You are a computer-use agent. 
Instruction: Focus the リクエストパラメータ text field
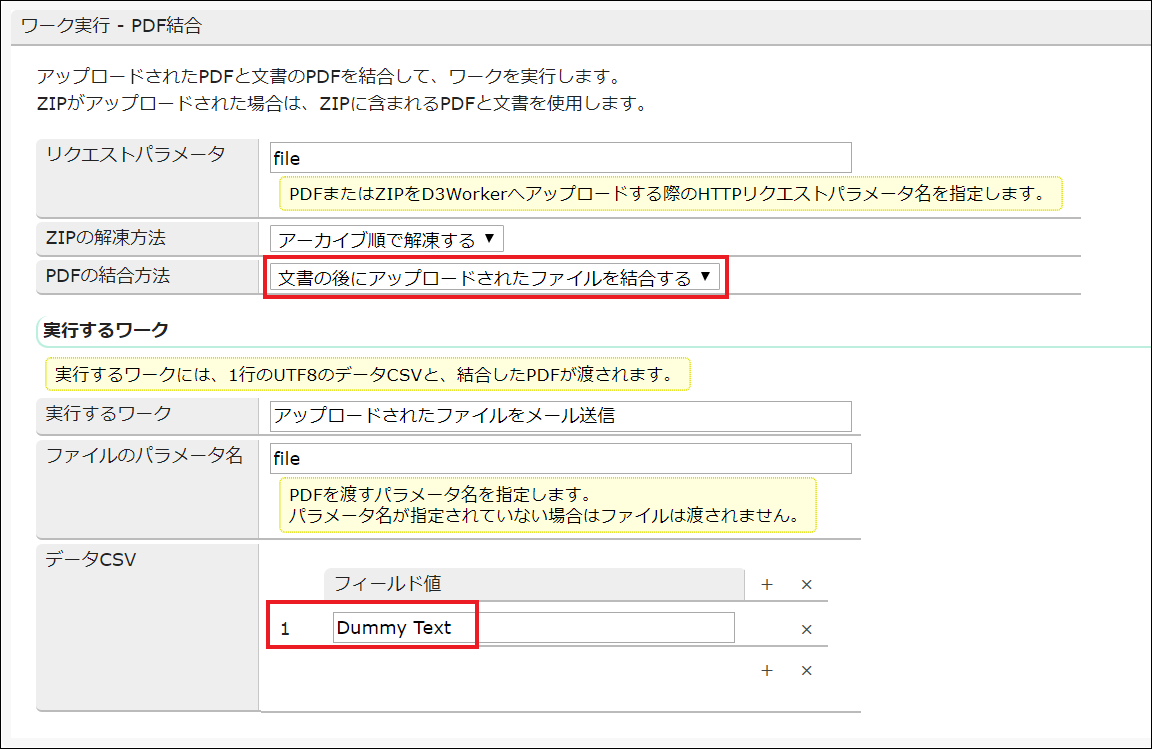560,158
